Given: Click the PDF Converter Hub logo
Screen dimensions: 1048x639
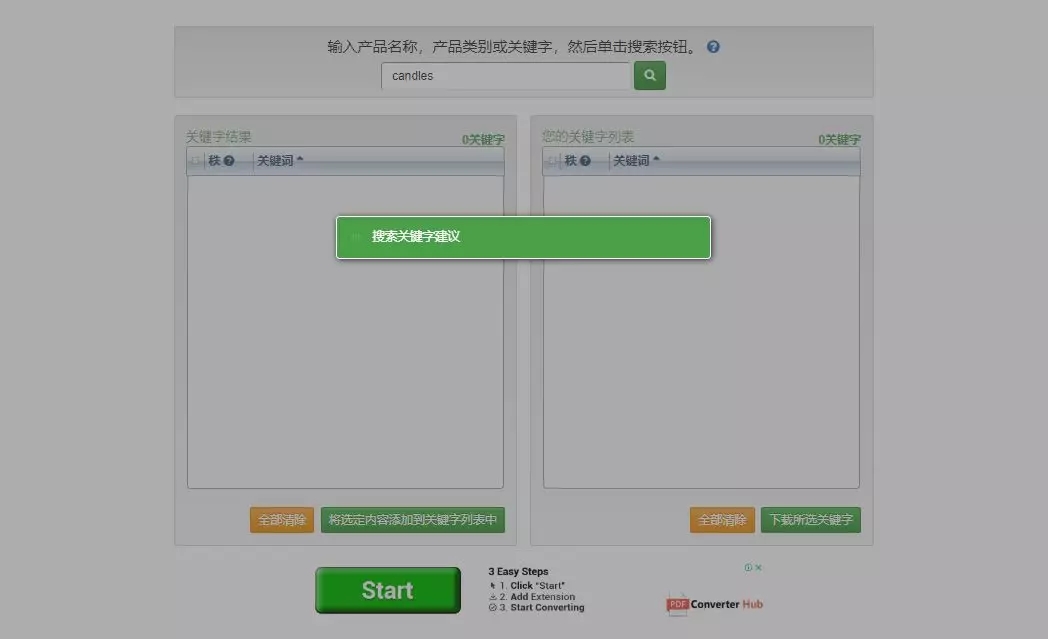Looking at the screenshot, I should (x=713, y=605).
